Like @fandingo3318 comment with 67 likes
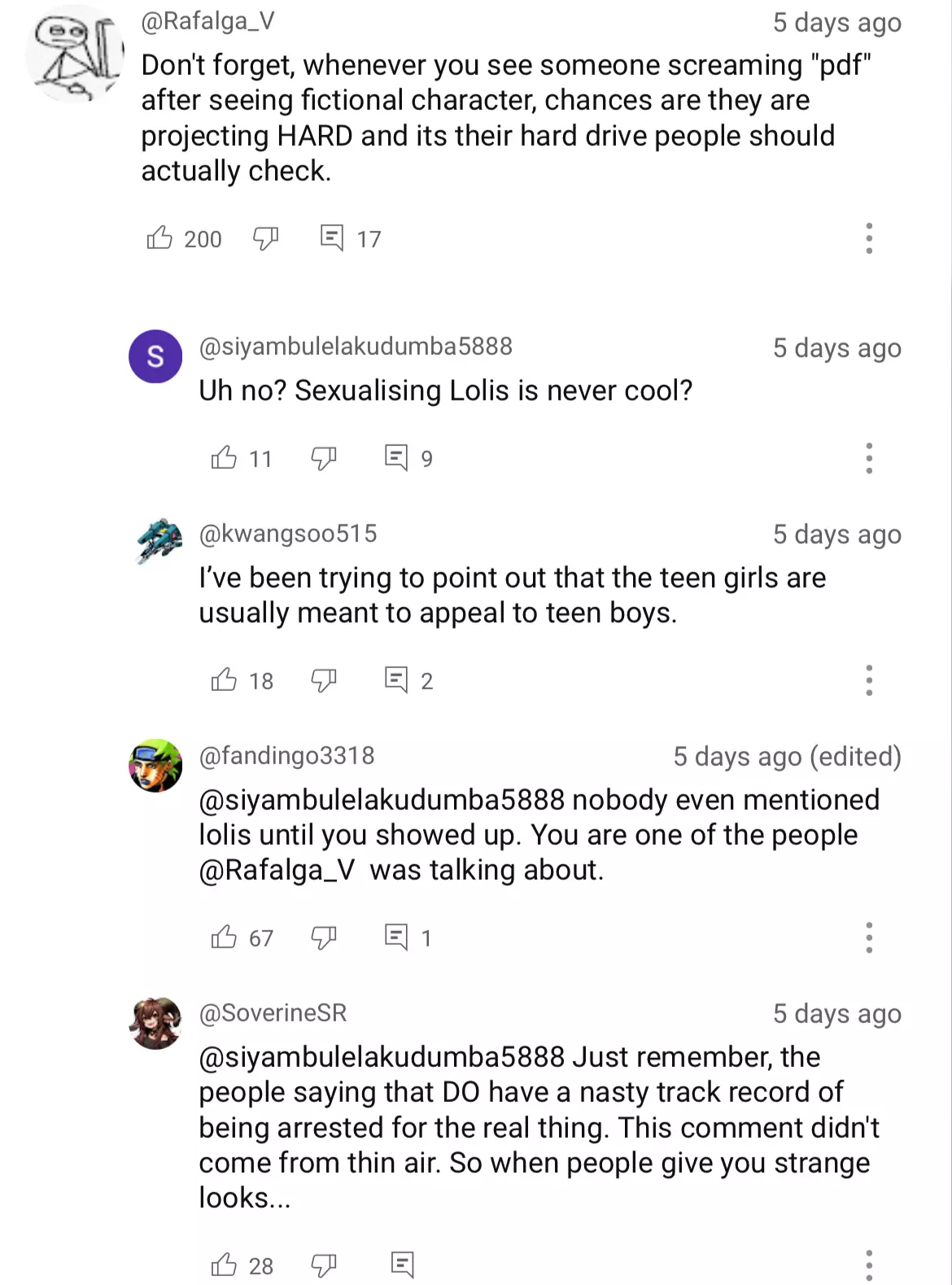Viewport: 952px width, 1285px height. [224, 937]
